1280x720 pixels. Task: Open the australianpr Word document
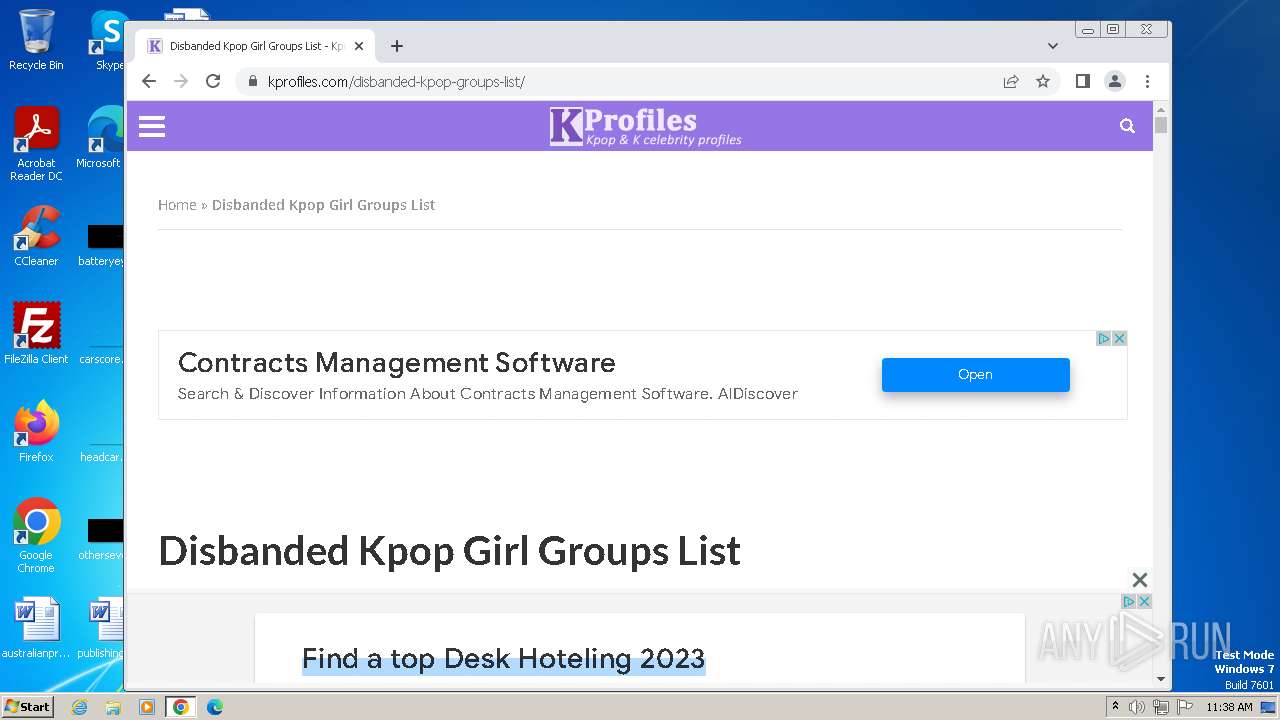click(36, 628)
